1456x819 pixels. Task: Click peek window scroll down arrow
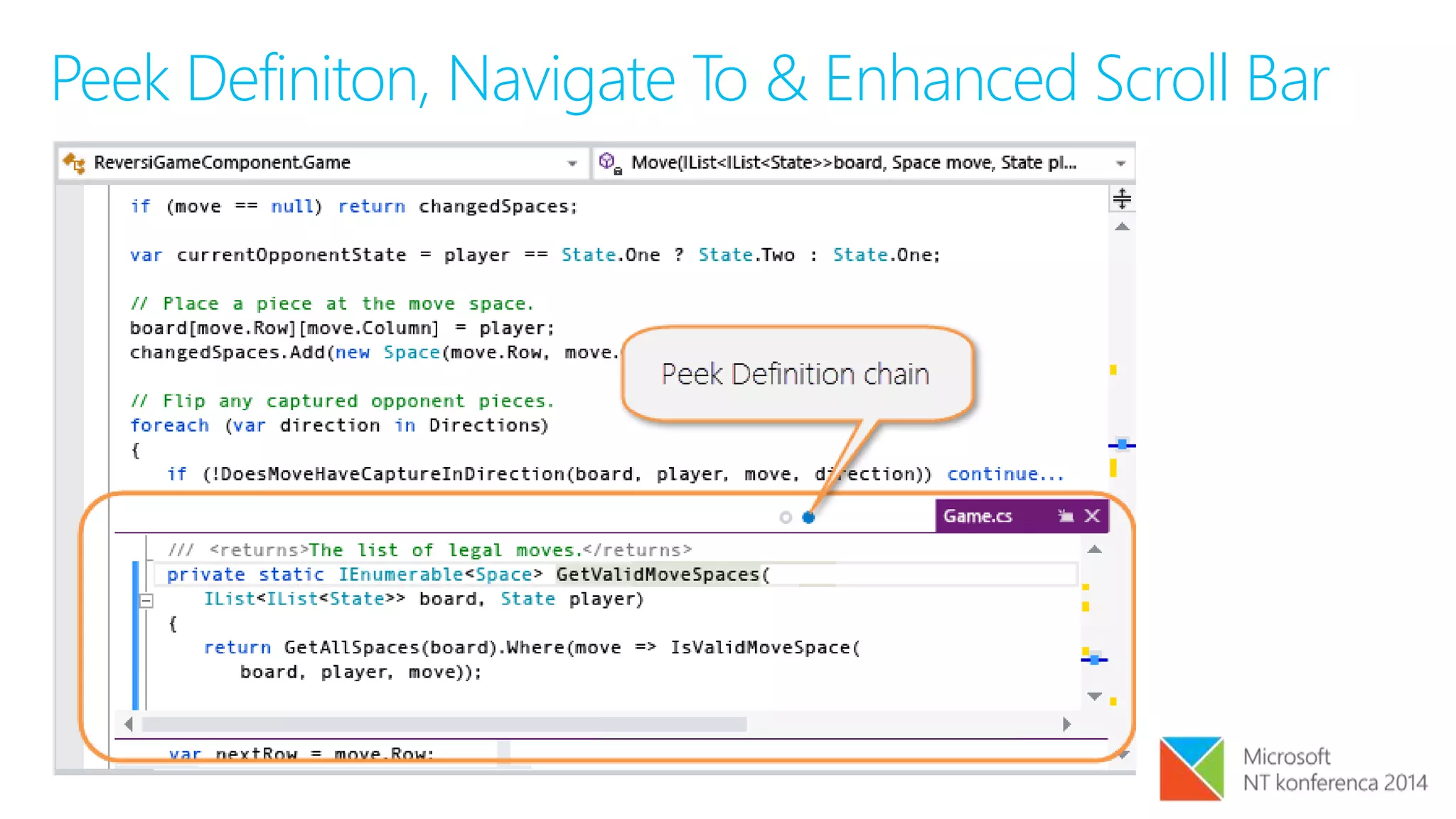[1095, 696]
